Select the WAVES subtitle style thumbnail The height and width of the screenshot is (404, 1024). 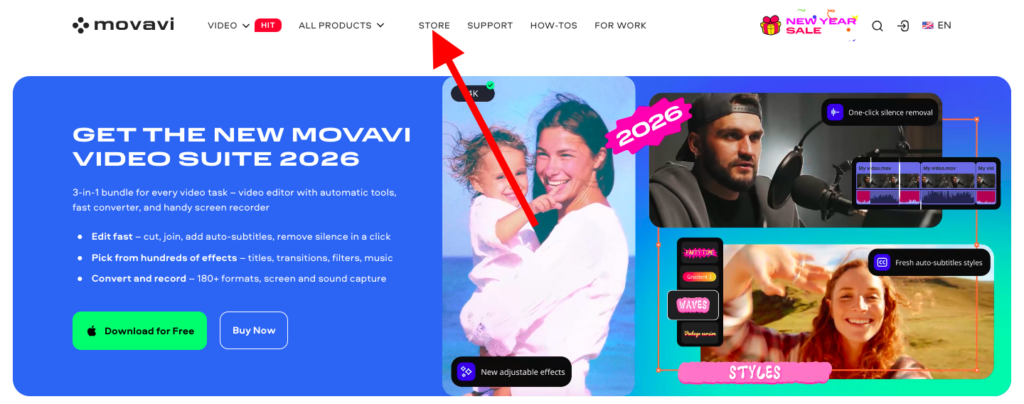click(x=693, y=305)
